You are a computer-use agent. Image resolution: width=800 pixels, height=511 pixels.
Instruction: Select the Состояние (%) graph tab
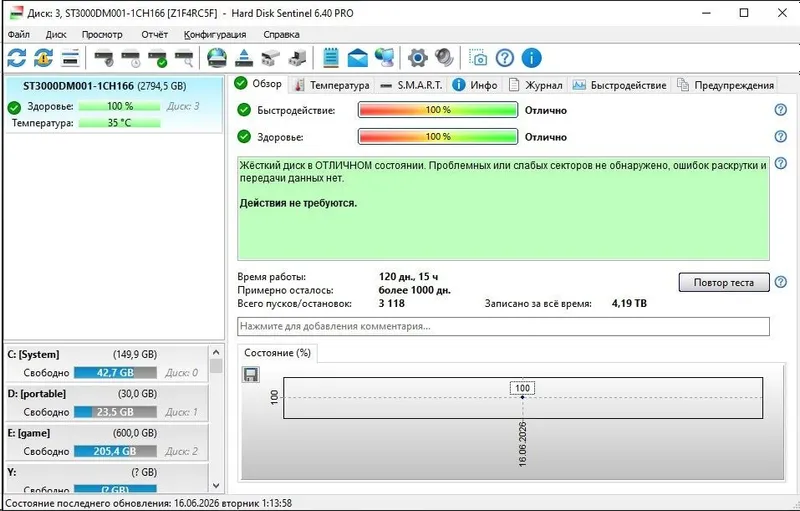tap(277, 353)
